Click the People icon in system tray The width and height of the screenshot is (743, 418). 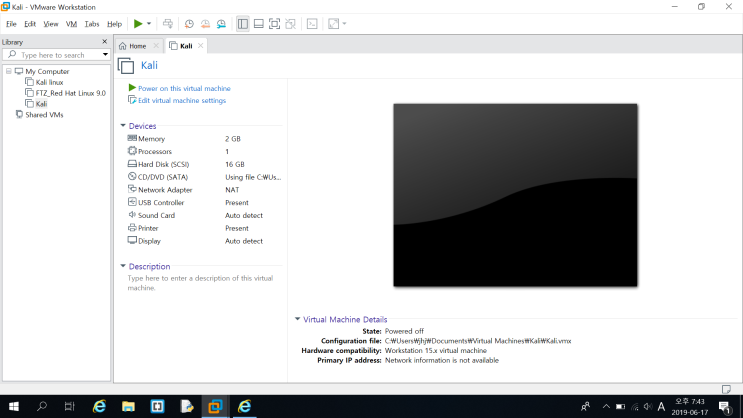click(586, 406)
